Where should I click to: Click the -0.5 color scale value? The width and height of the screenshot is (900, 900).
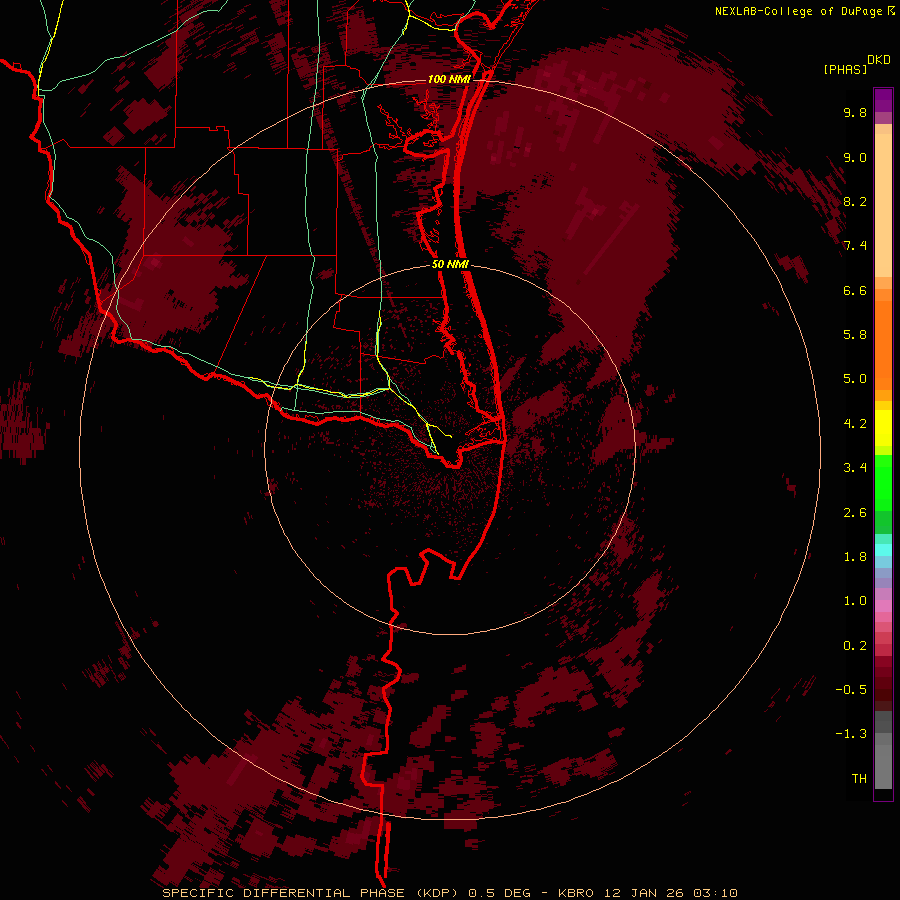point(851,690)
